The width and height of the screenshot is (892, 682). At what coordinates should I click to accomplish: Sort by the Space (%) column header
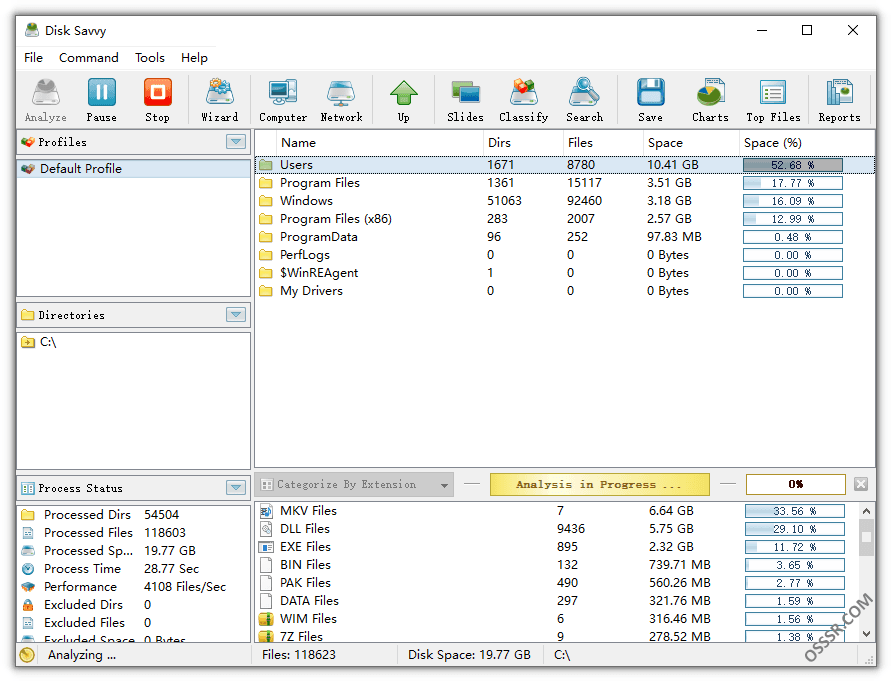(807, 143)
